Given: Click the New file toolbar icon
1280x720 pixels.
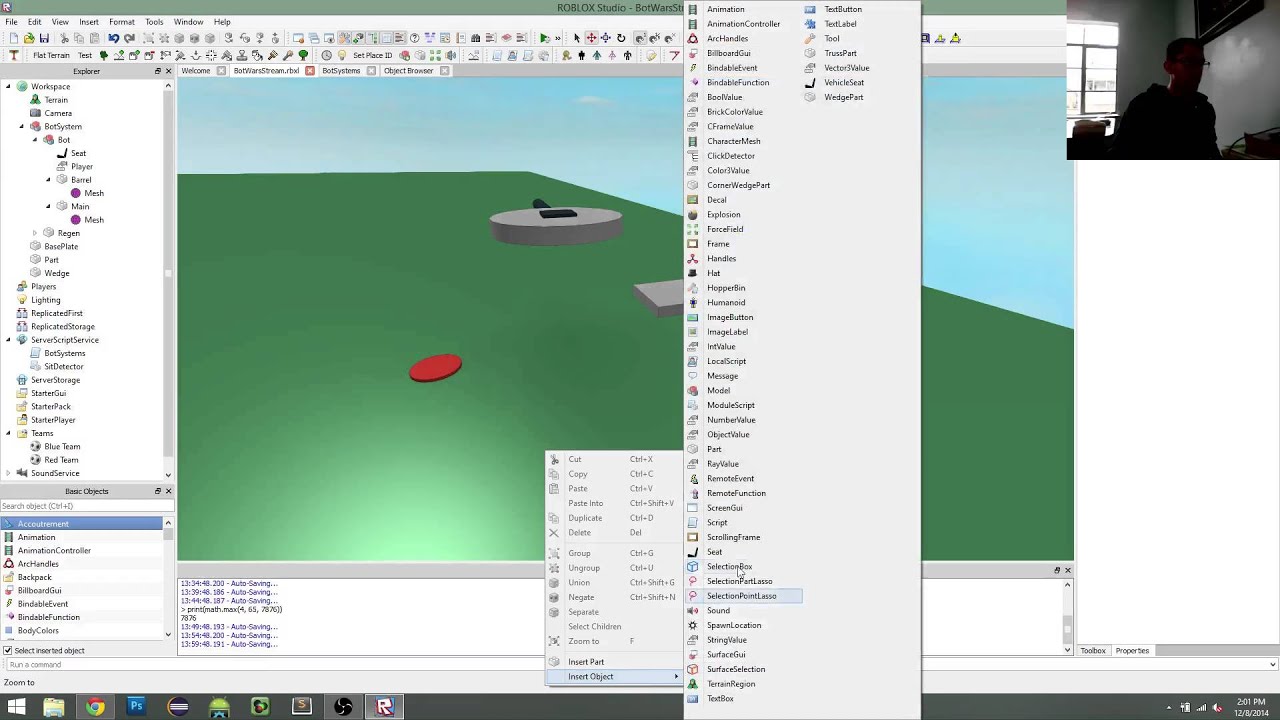Looking at the screenshot, I should (x=14, y=38).
